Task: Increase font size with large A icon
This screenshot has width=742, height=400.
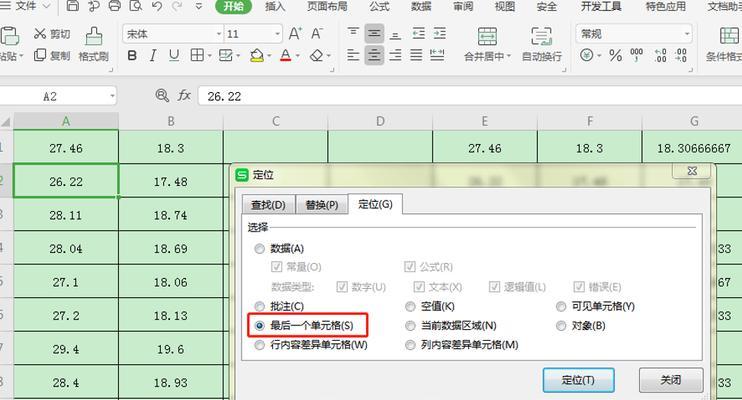Action: coord(295,34)
